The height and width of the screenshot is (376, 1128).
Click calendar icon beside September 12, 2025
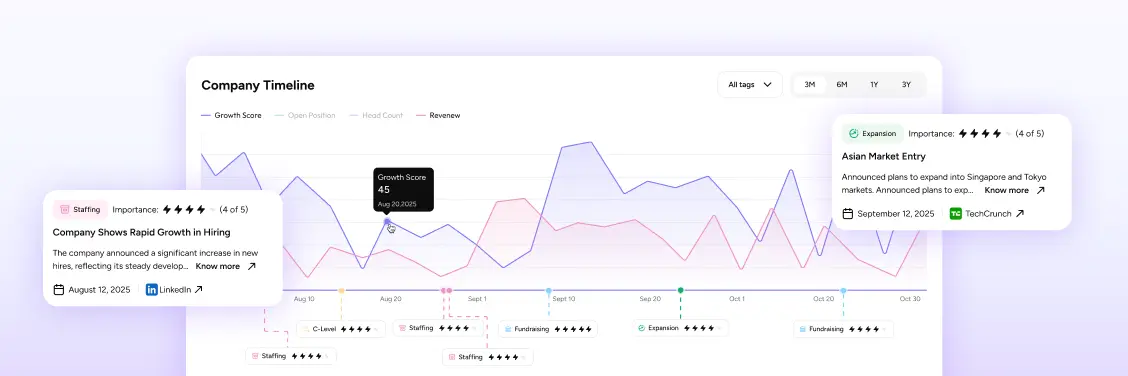click(x=848, y=214)
